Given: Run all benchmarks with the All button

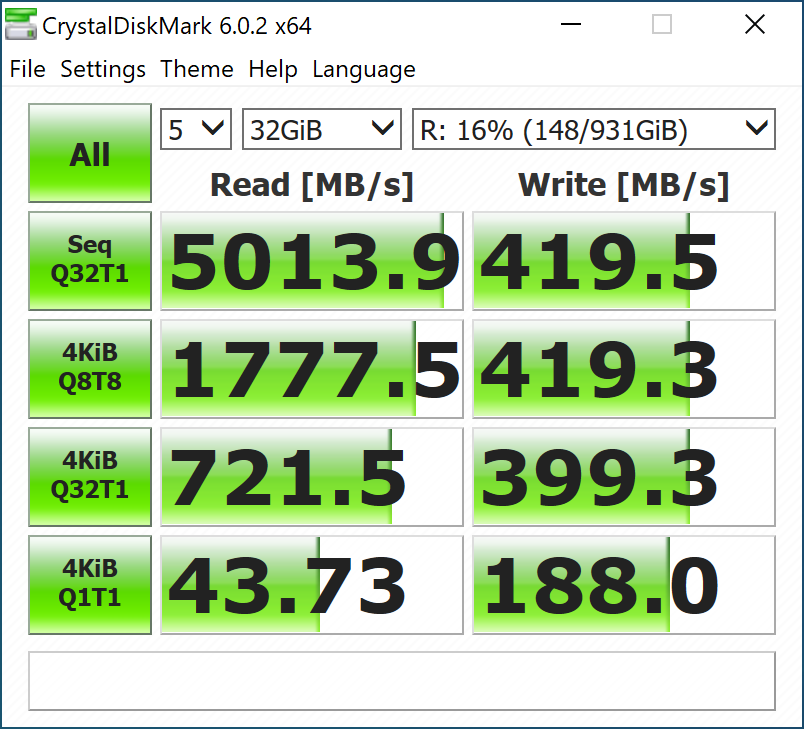Looking at the screenshot, I should 90,153.
